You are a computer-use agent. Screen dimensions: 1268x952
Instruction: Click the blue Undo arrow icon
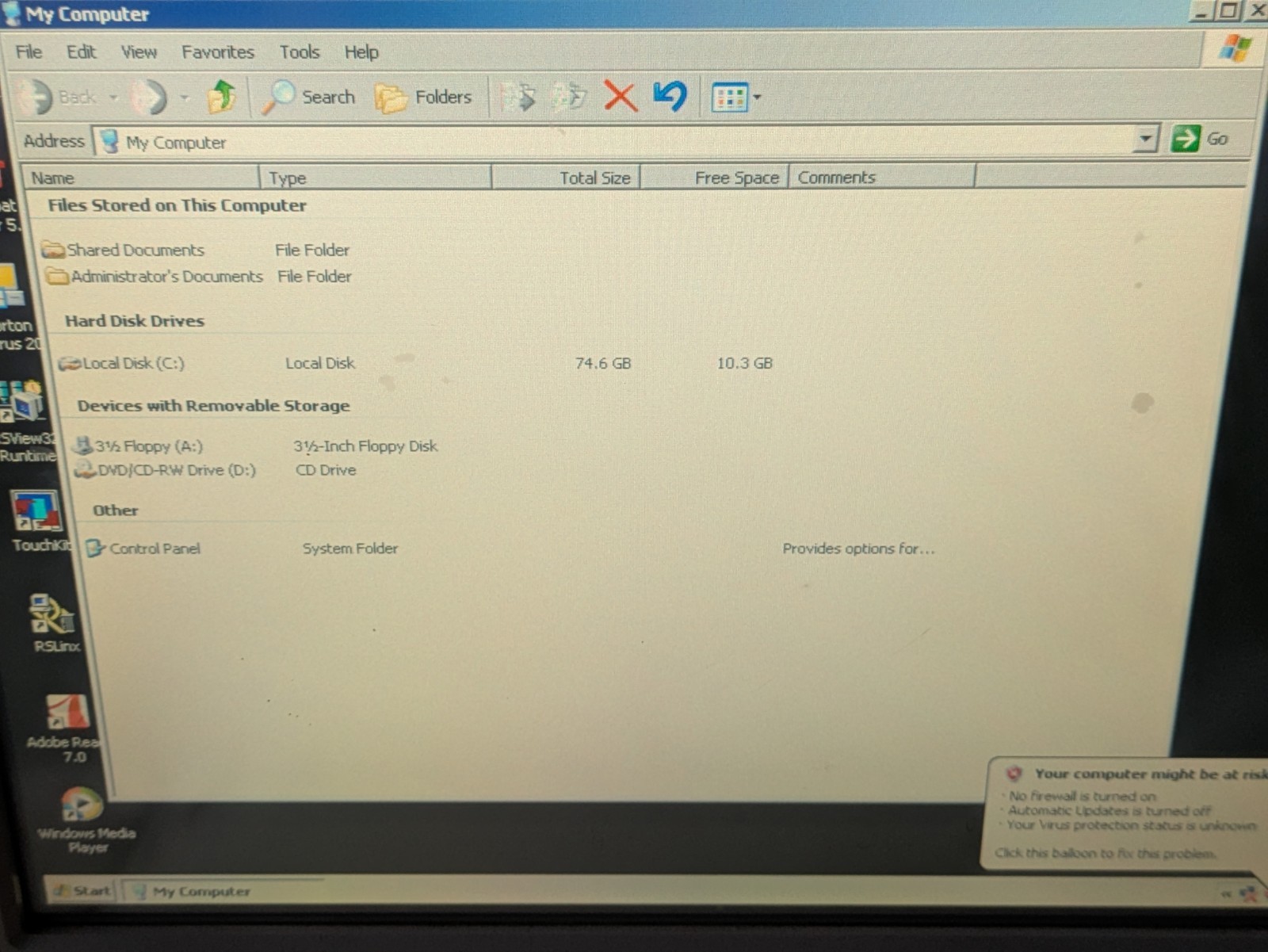point(670,96)
